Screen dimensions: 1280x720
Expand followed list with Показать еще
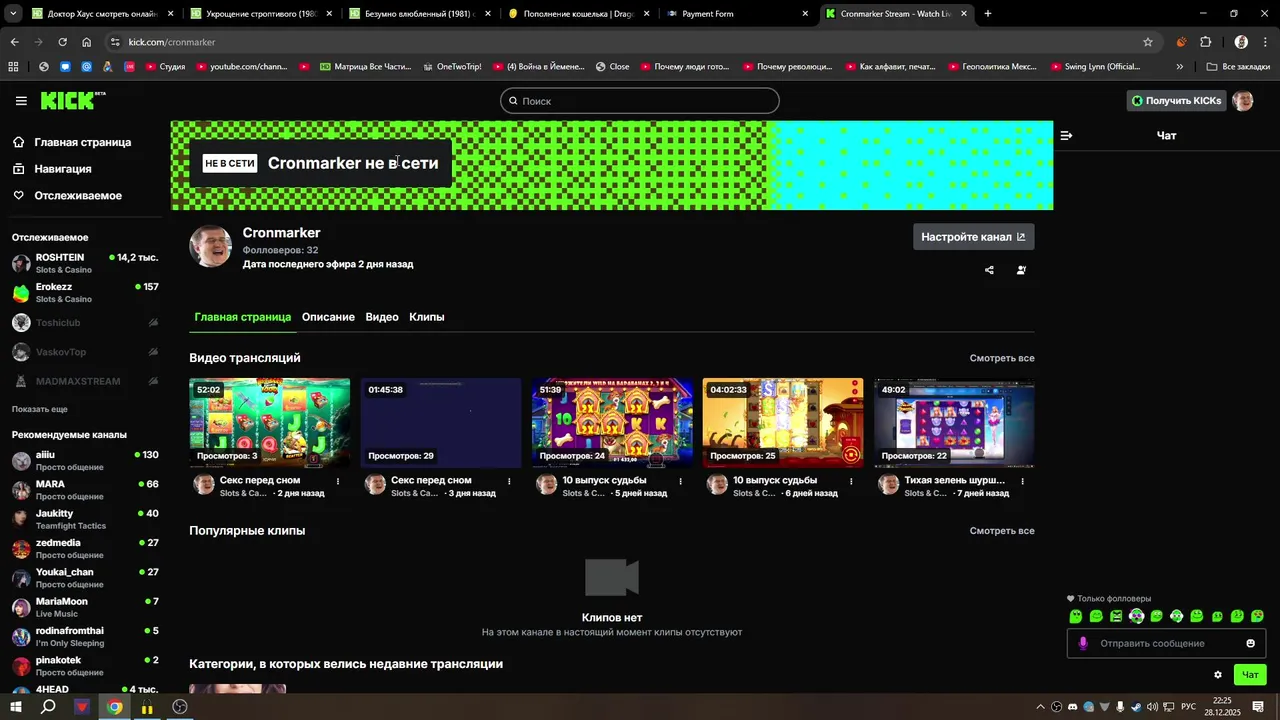pos(40,409)
